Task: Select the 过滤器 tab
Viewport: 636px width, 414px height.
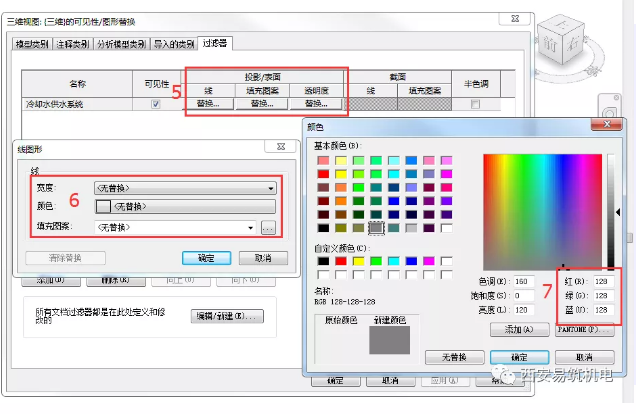Action: point(215,43)
